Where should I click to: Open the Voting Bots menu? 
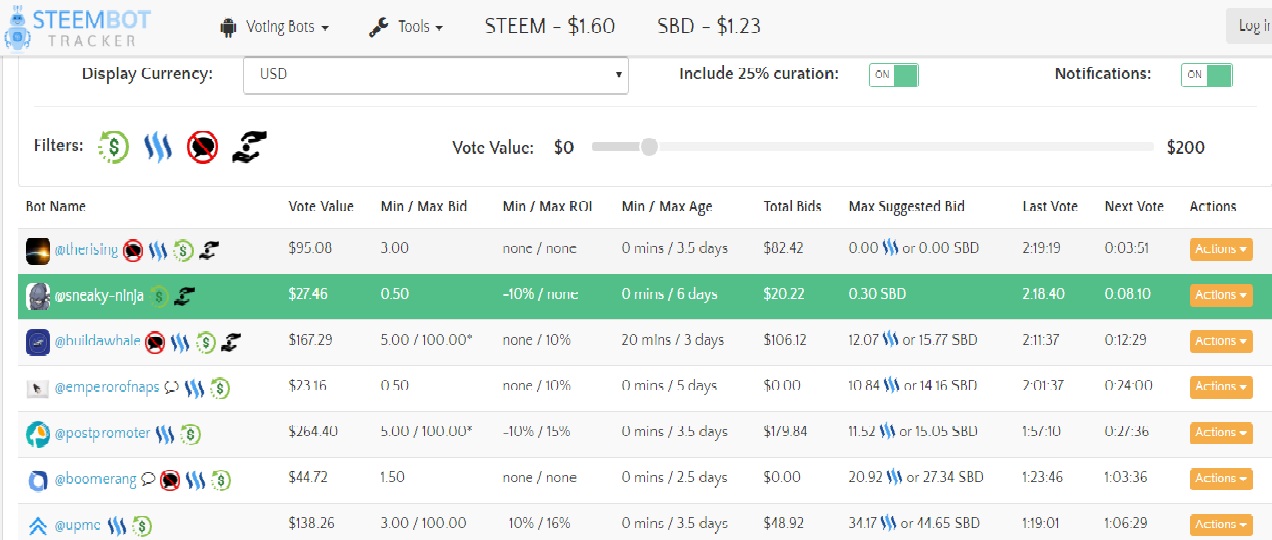pos(274,27)
